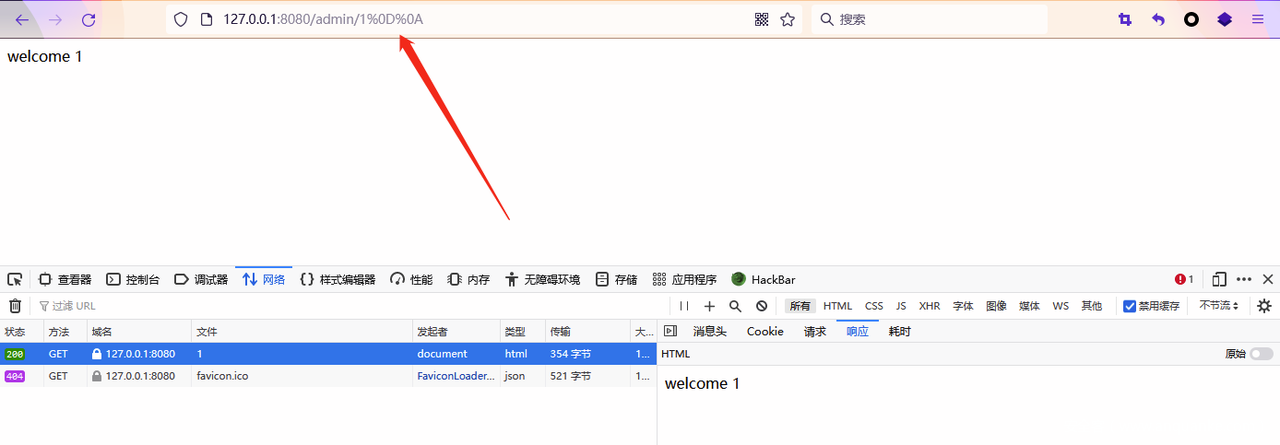Click the red error count badge
The height and width of the screenshot is (445, 1280).
1185,280
